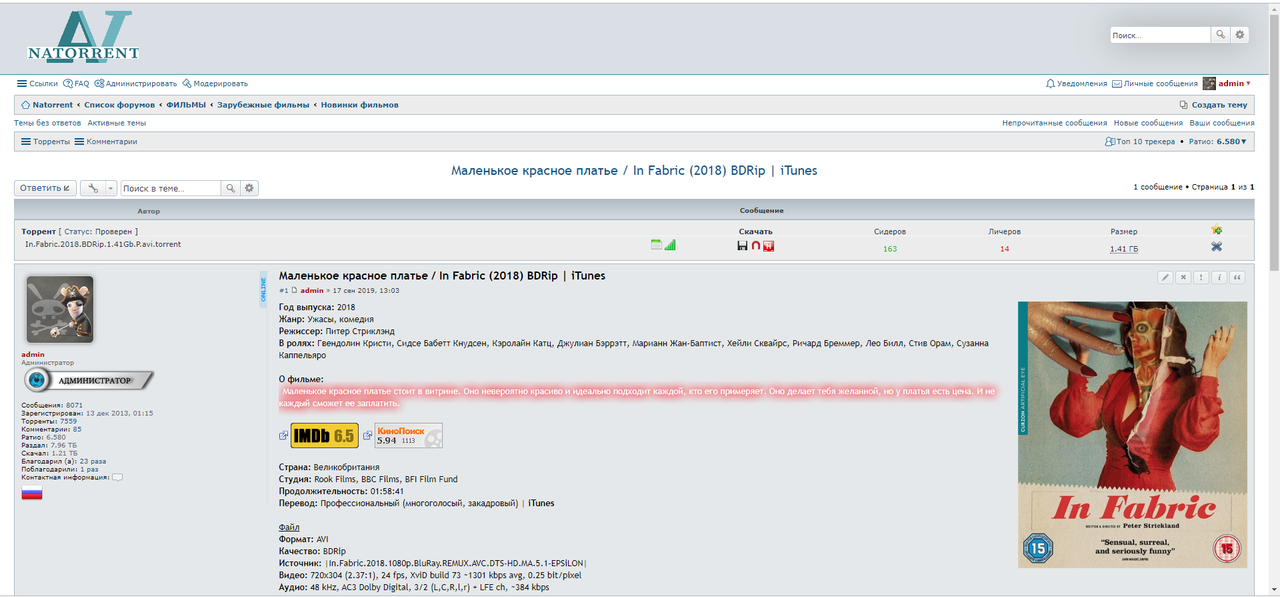Open the Ссылки quick links menu

pos(37,84)
